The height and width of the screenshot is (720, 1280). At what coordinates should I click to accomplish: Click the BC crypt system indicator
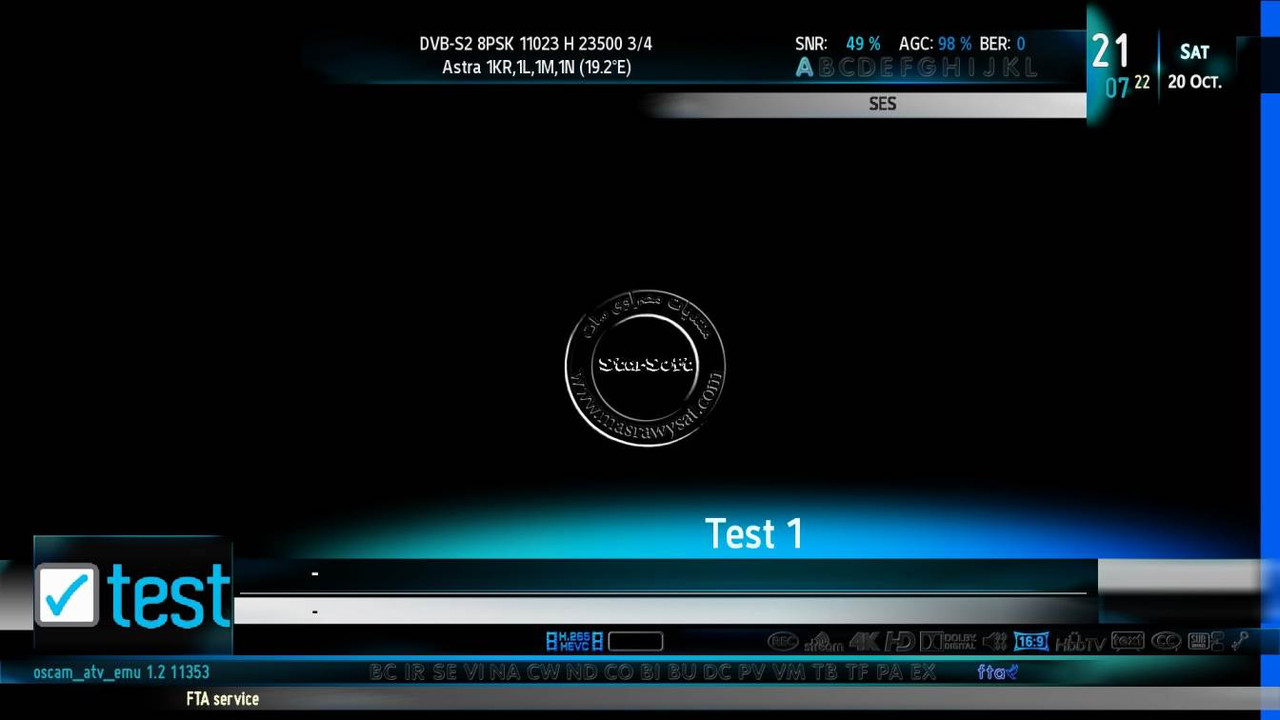pos(384,672)
